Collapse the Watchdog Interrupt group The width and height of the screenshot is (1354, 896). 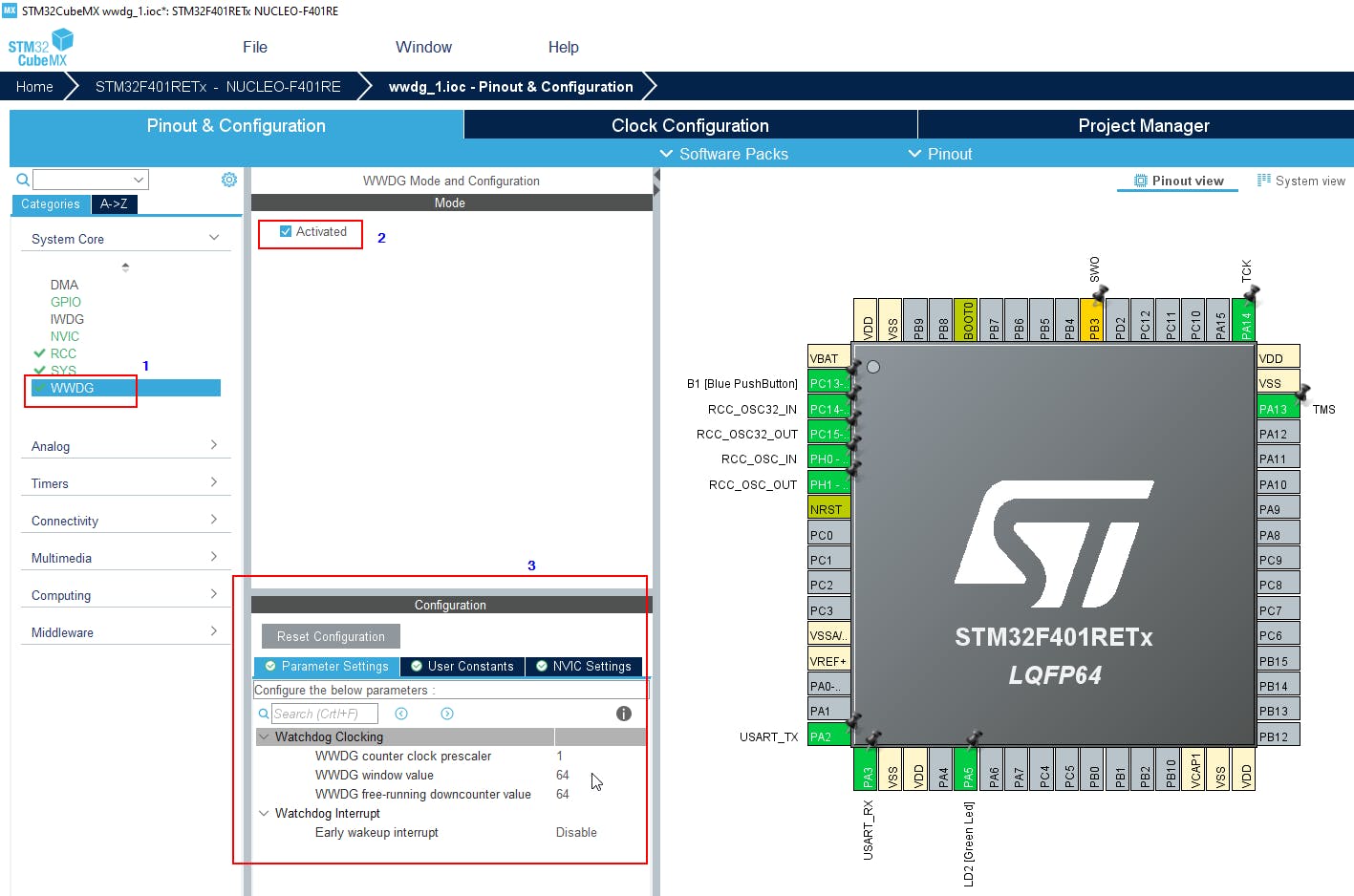264,813
